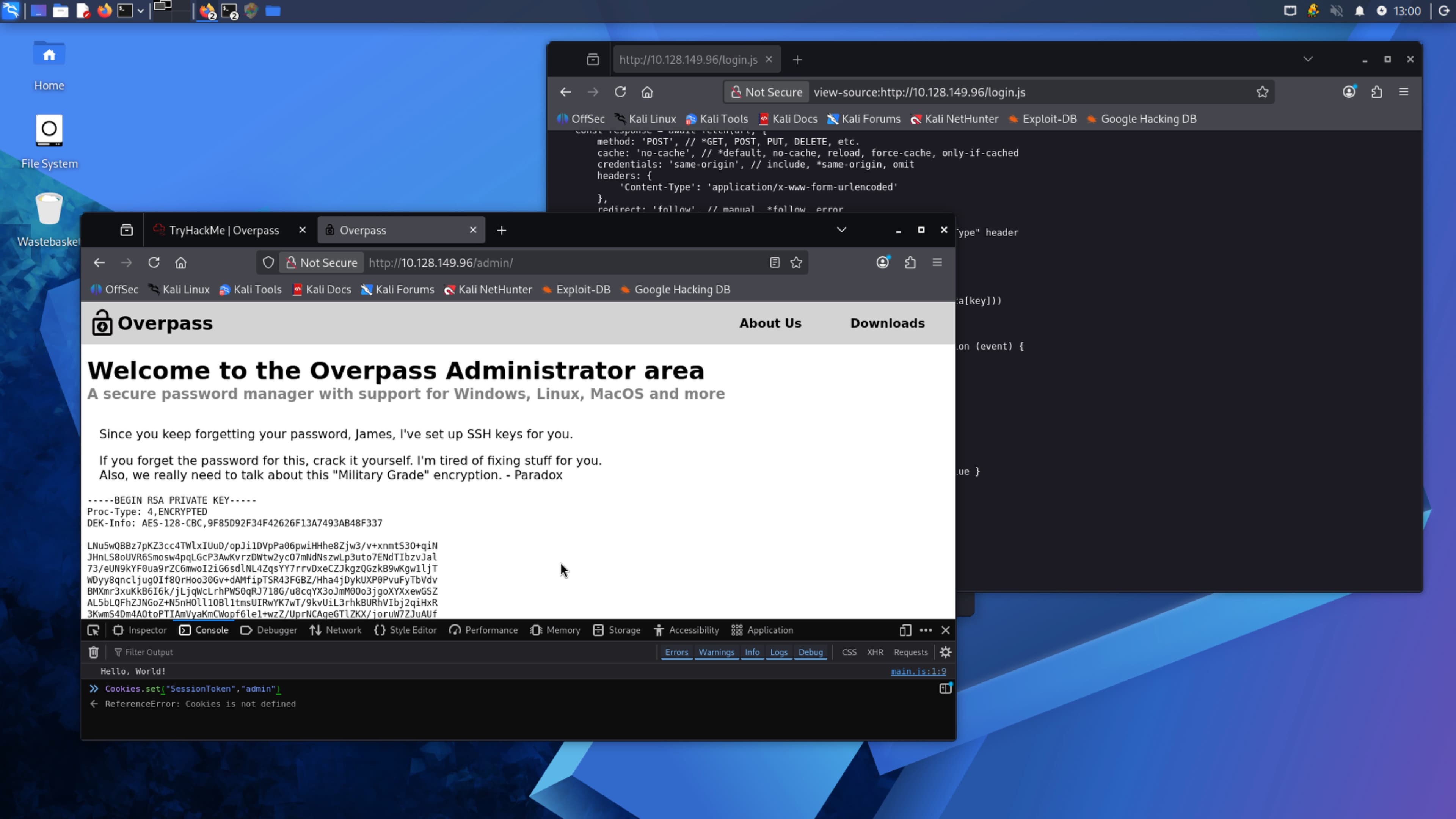Go home in the Overpass window
The image size is (1456, 819).
181,263
